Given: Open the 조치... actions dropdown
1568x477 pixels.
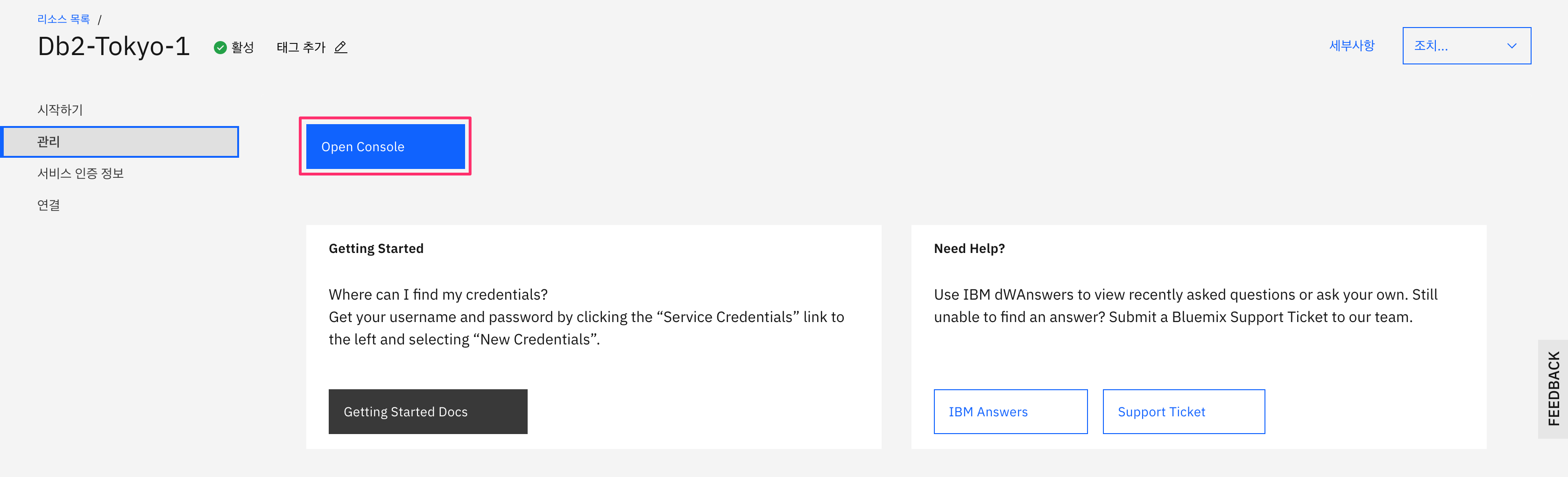Looking at the screenshot, I should coord(1465,46).
